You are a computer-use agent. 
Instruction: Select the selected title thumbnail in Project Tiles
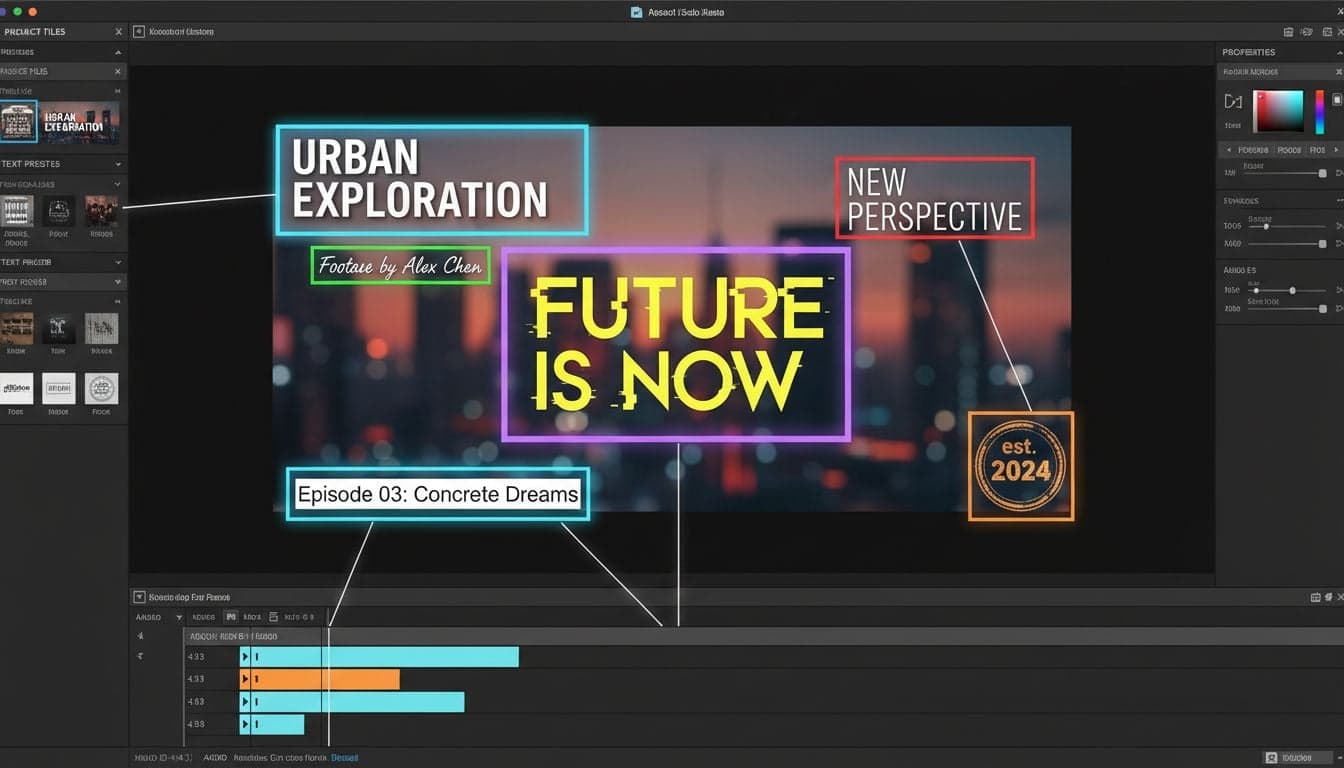pyautogui.click(x=18, y=120)
